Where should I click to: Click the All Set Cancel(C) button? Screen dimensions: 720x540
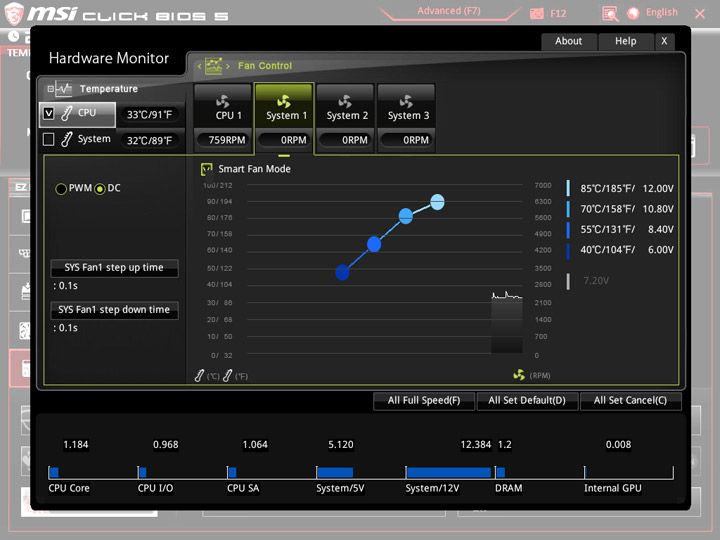coord(630,401)
